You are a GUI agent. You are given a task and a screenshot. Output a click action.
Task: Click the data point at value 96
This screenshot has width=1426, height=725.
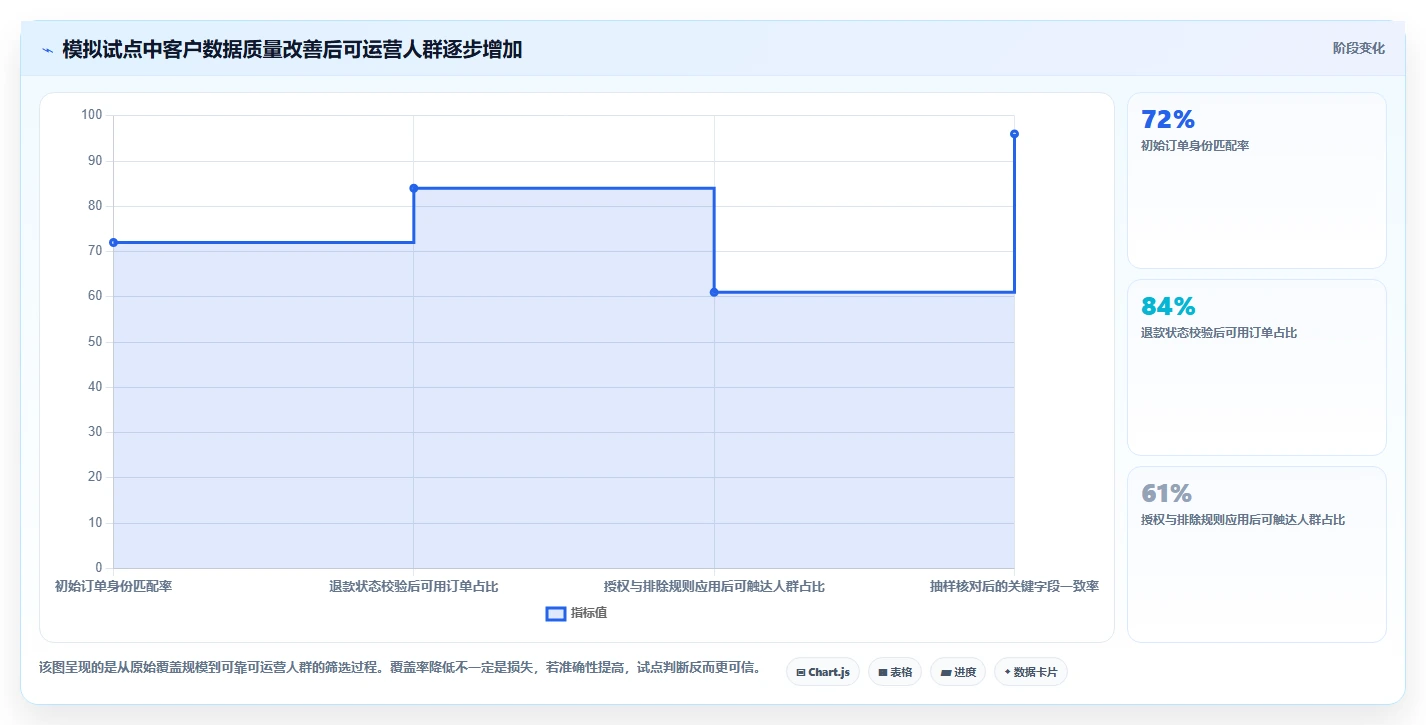(x=1014, y=134)
